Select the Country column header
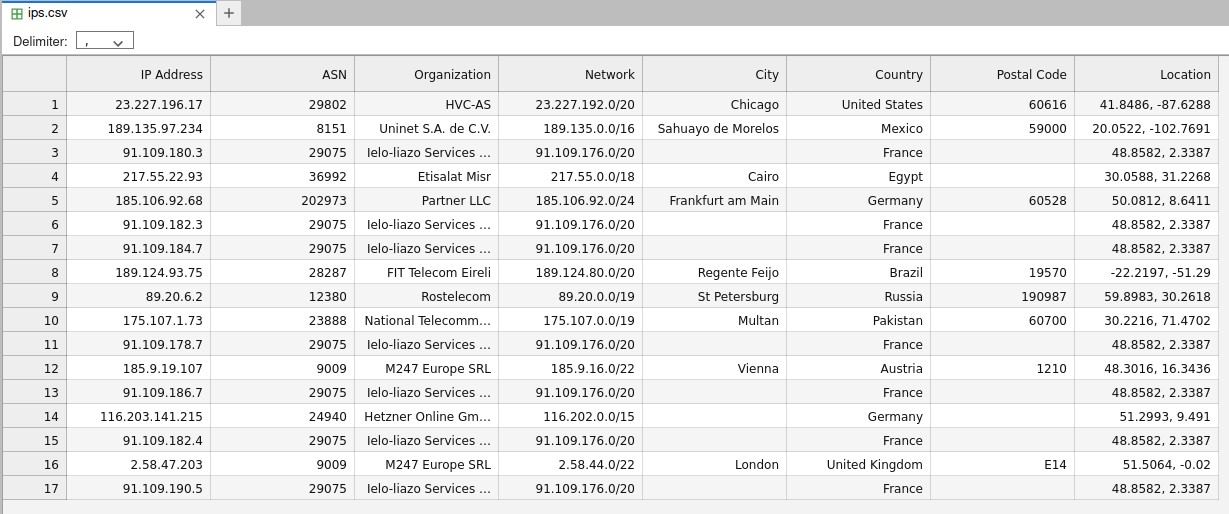 point(858,75)
